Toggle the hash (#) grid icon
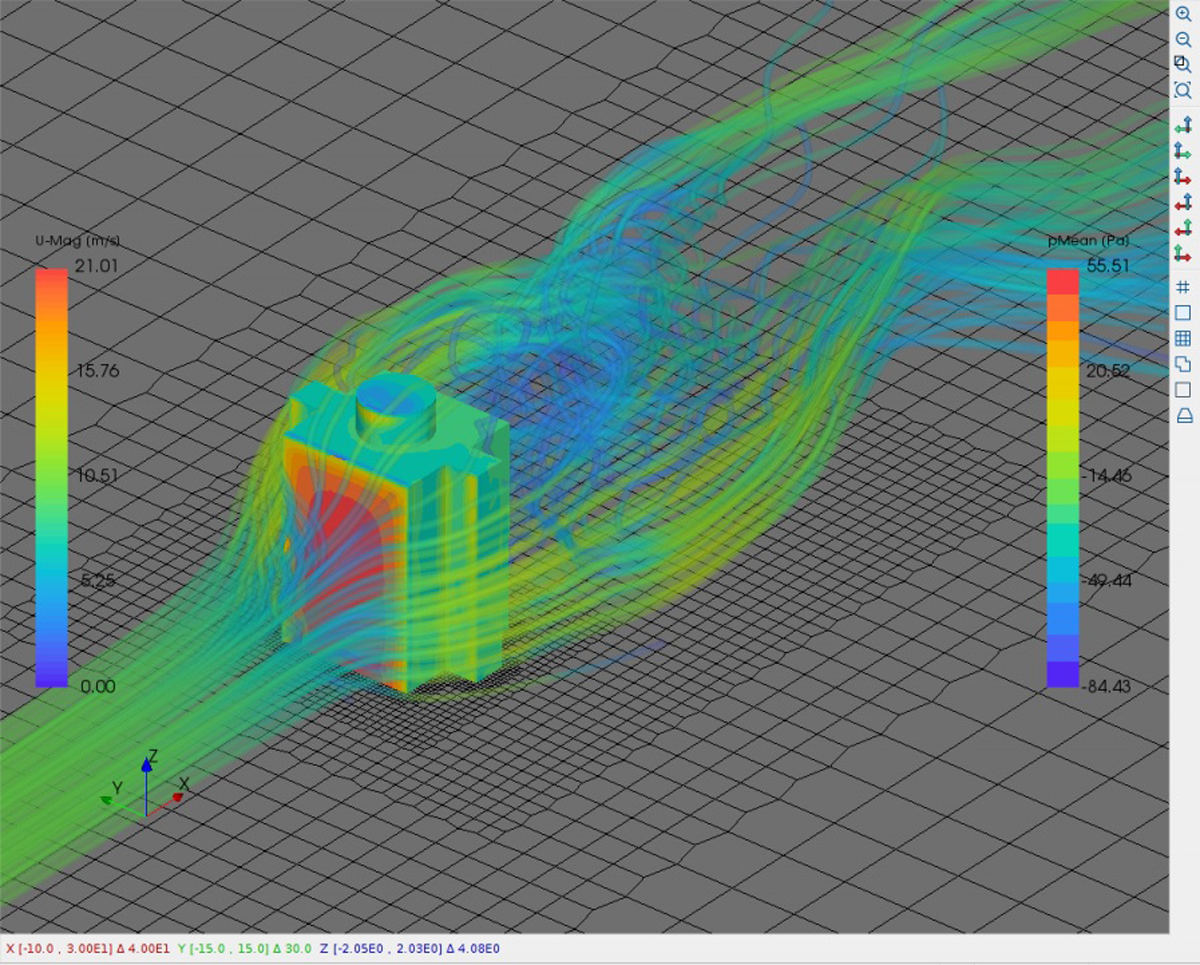1200x965 pixels. coord(1183,287)
